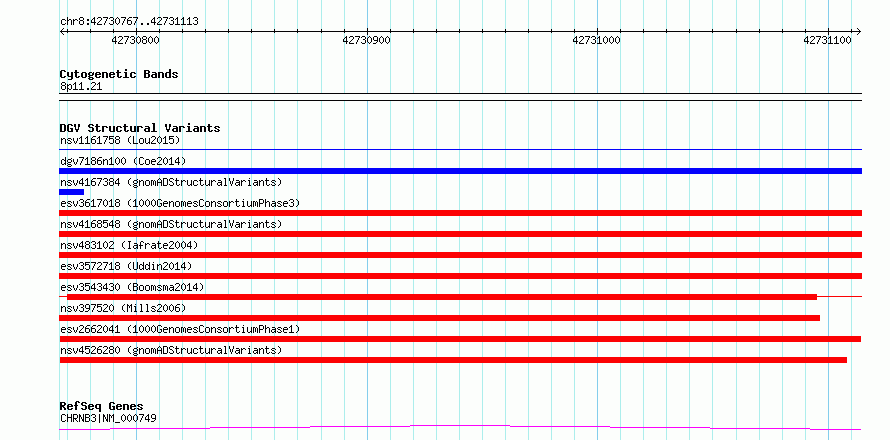The height and width of the screenshot is (440, 890).
Task: Select the Cytogenetic Bands track heading
Action: (x=119, y=74)
